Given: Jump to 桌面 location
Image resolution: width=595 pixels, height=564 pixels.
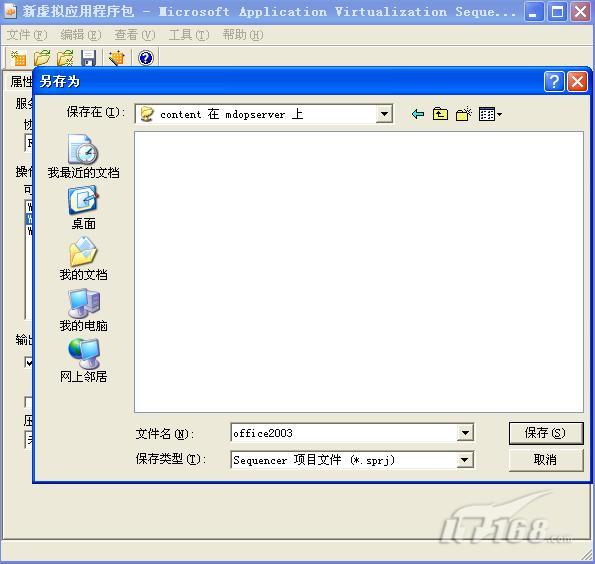Looking at the screenshot, I should click(83, 208).
